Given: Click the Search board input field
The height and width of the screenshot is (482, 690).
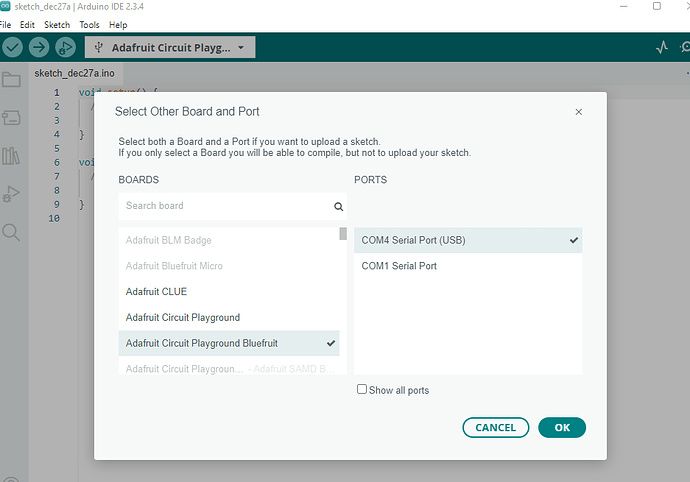Looking at the screenshot, I should (225, 206).
